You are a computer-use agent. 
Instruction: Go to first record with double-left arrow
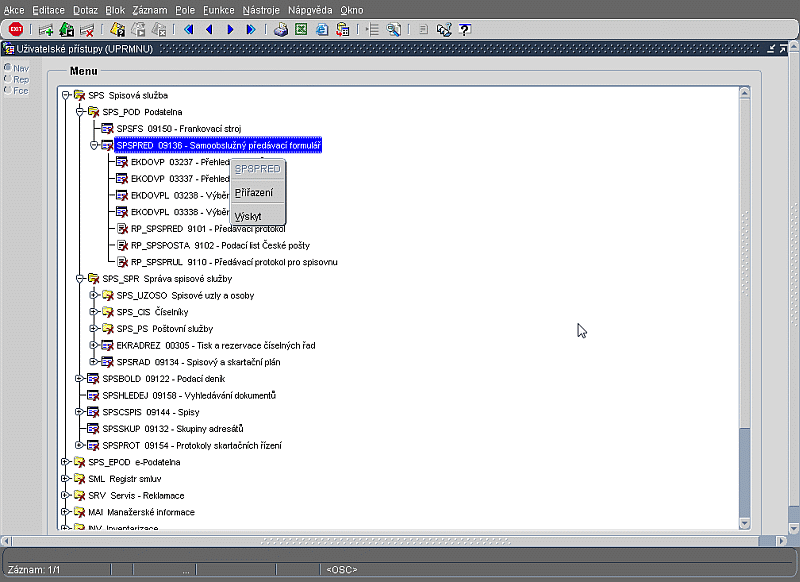[x=189, y=30]
